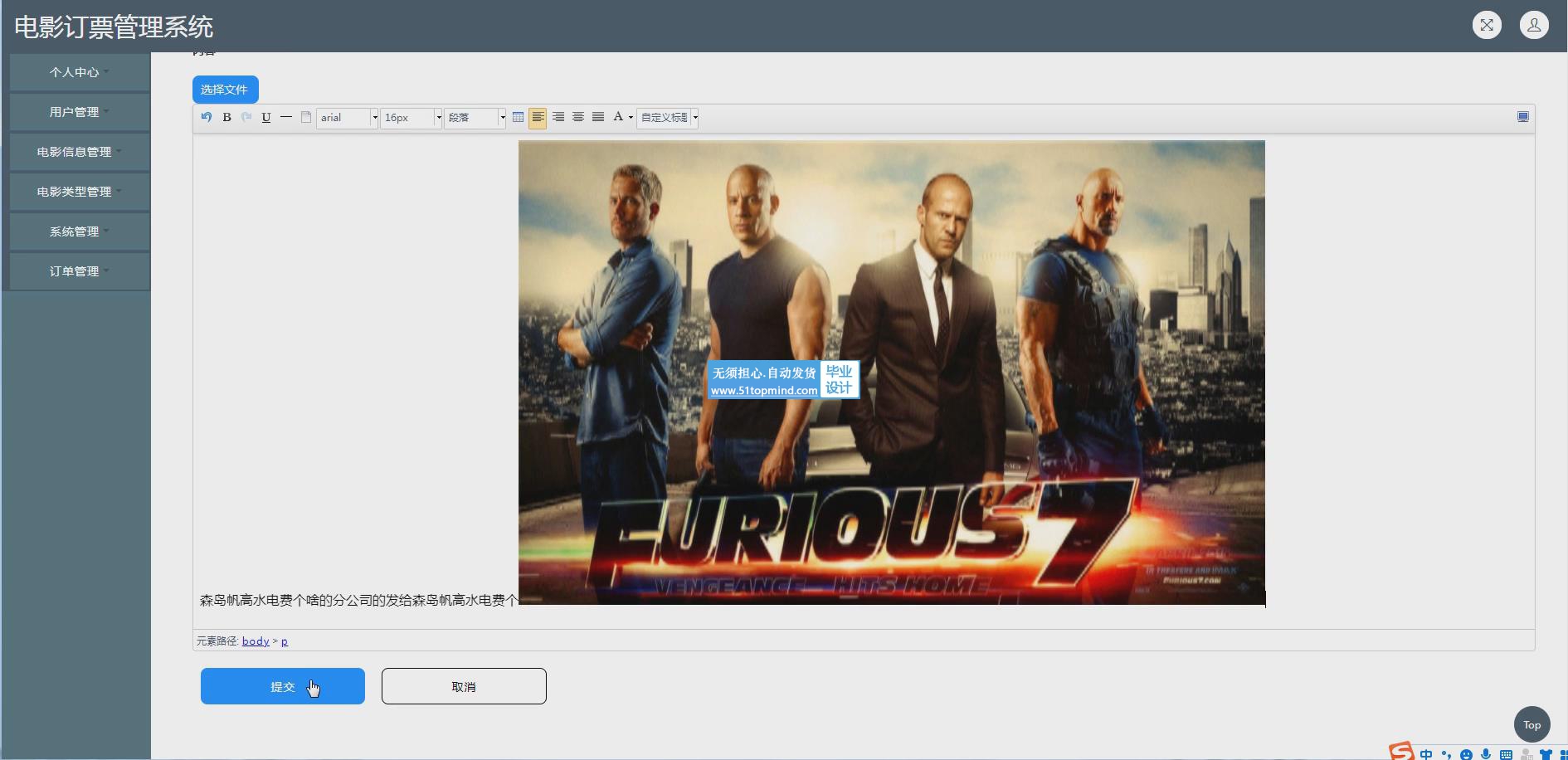Viewport: 1568px width, 760px height.
Task: Click the font color A icon
Action: click(x=618, y=117)
